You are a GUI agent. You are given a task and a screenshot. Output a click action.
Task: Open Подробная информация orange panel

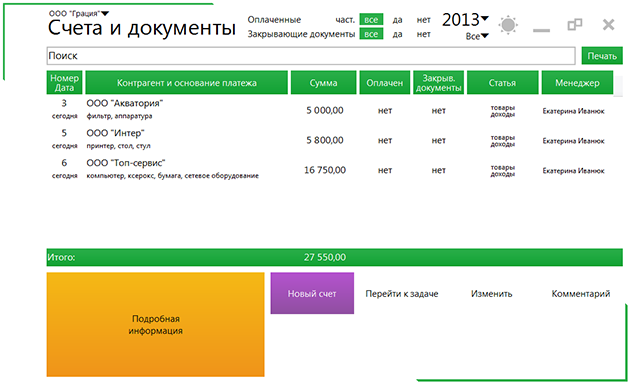coord(155,325)
